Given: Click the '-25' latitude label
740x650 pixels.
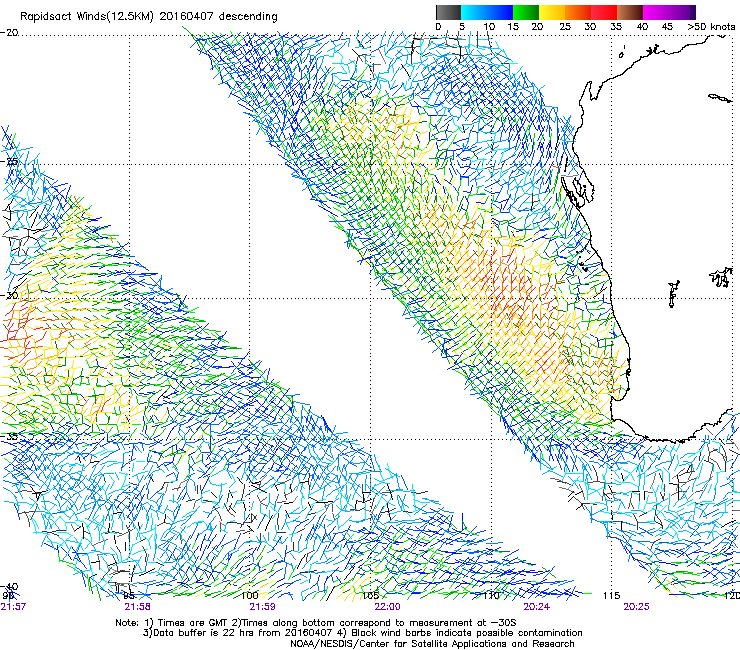Looking at the screenshot, I should click(9, 161).
